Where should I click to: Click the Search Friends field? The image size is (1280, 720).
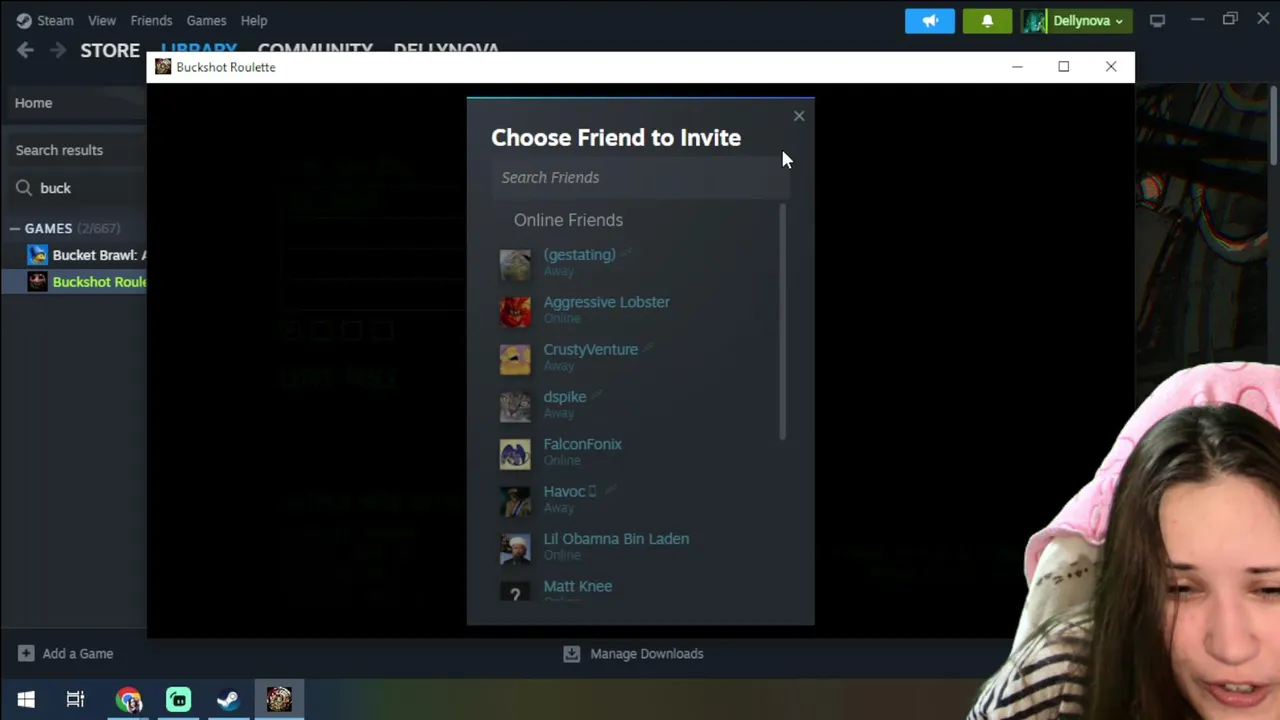pos(638,177)
